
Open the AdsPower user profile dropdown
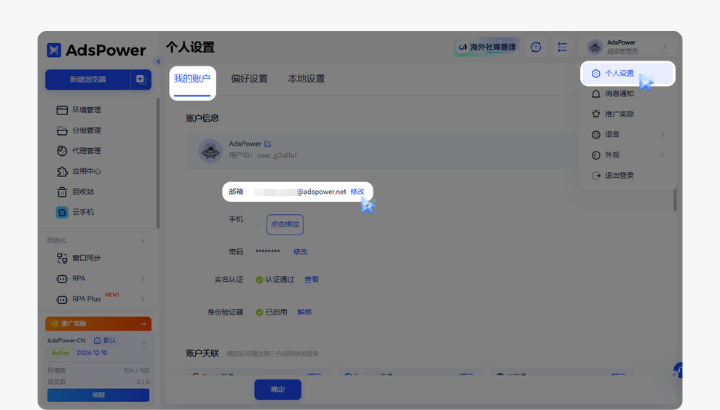pos(627,47)
